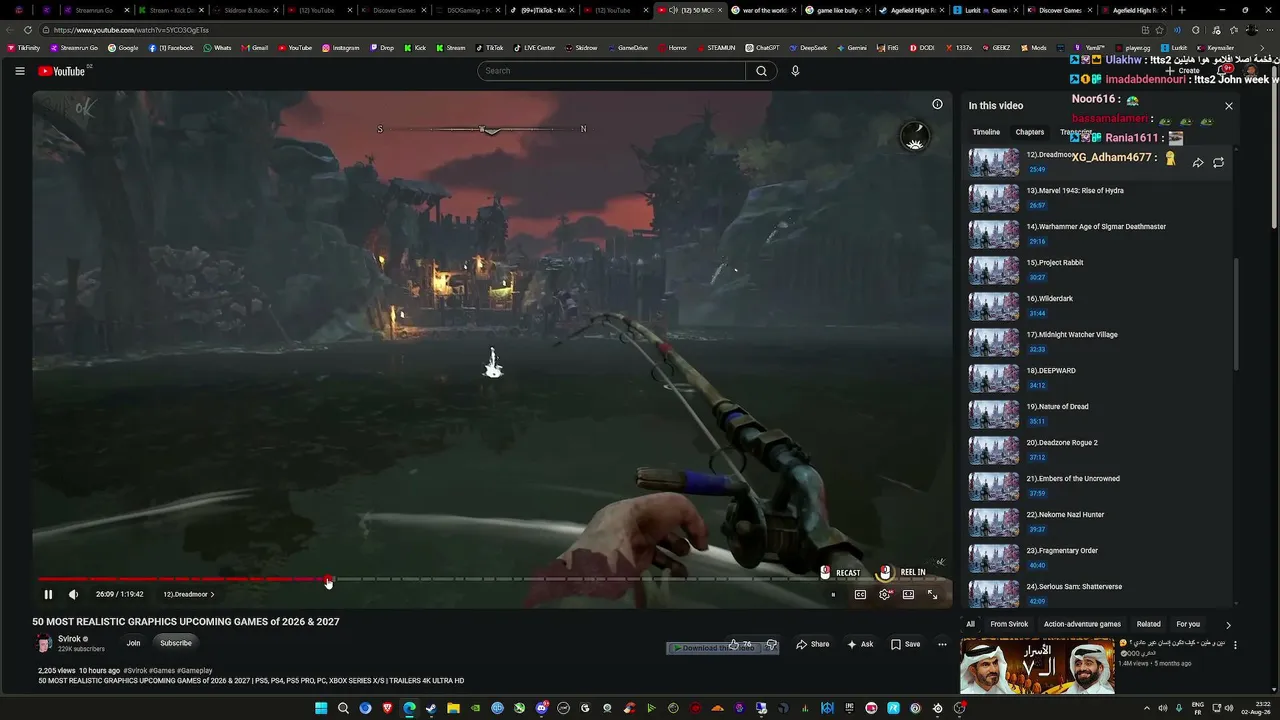Click the 40:40 timestamp for Fragmentary Order
1280x720 pixels.
[1037, 566]
